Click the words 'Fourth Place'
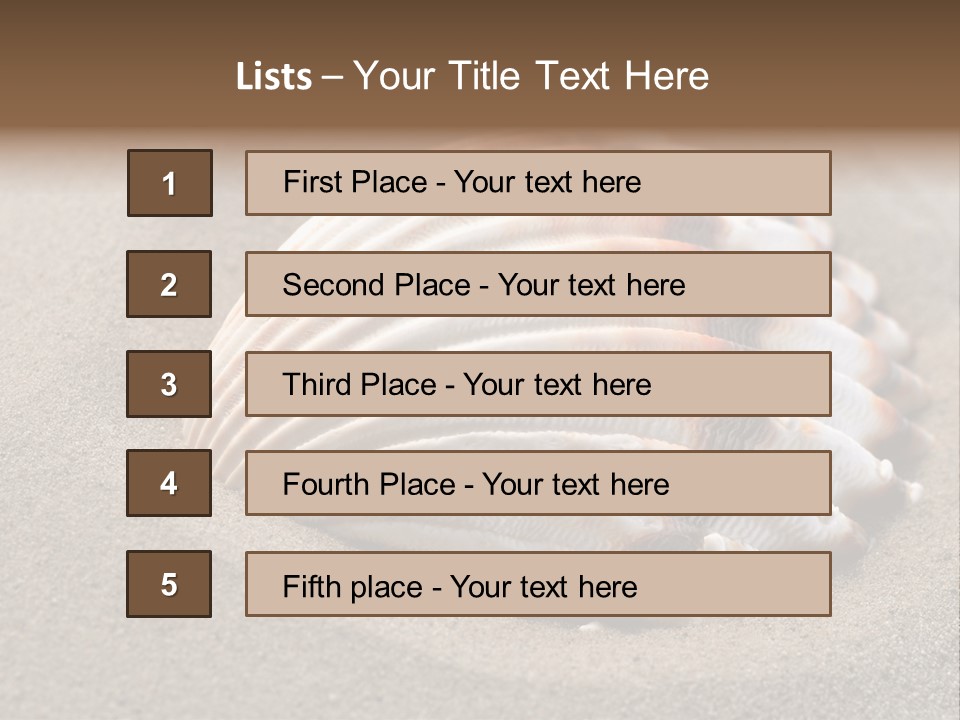The height and width of the screenshot is (720, 960). pos(368,485)
